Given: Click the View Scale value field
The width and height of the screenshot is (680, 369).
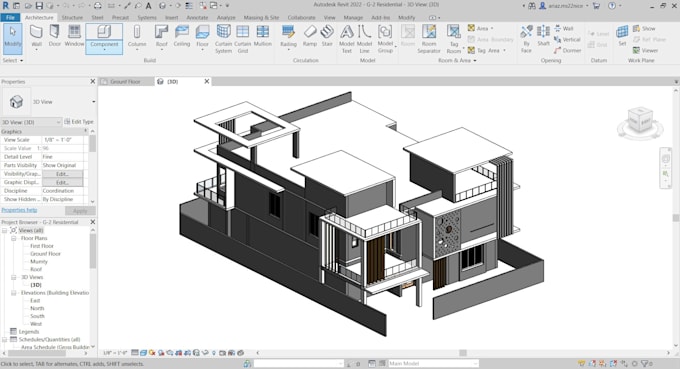Looking at the screenshot, I should [x=64, y=140].
